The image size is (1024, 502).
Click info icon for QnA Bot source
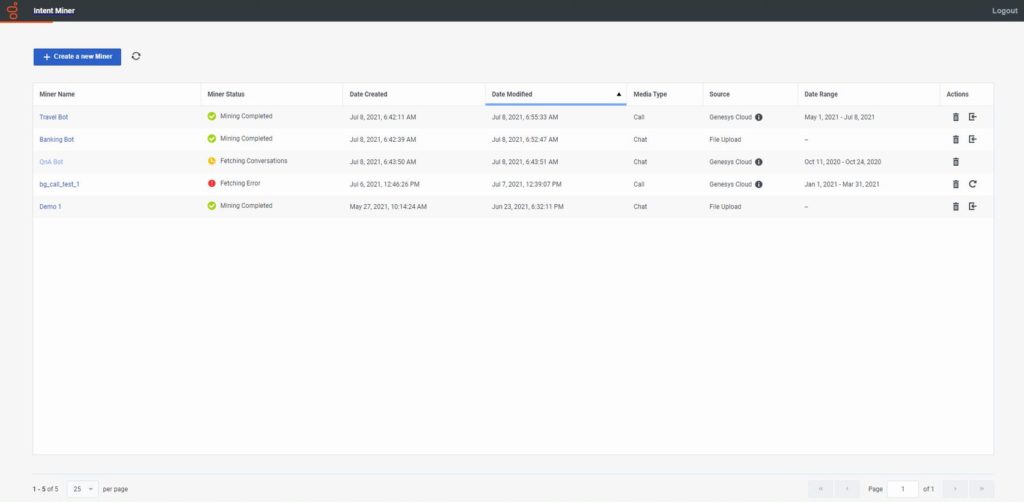click(759, 162)
